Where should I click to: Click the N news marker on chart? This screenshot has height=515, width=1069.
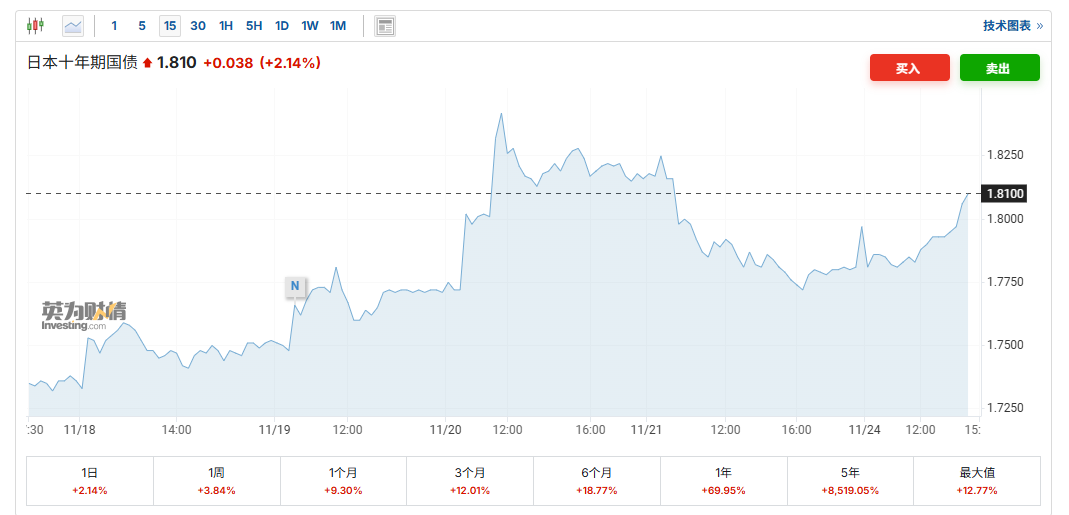point(295,286)
